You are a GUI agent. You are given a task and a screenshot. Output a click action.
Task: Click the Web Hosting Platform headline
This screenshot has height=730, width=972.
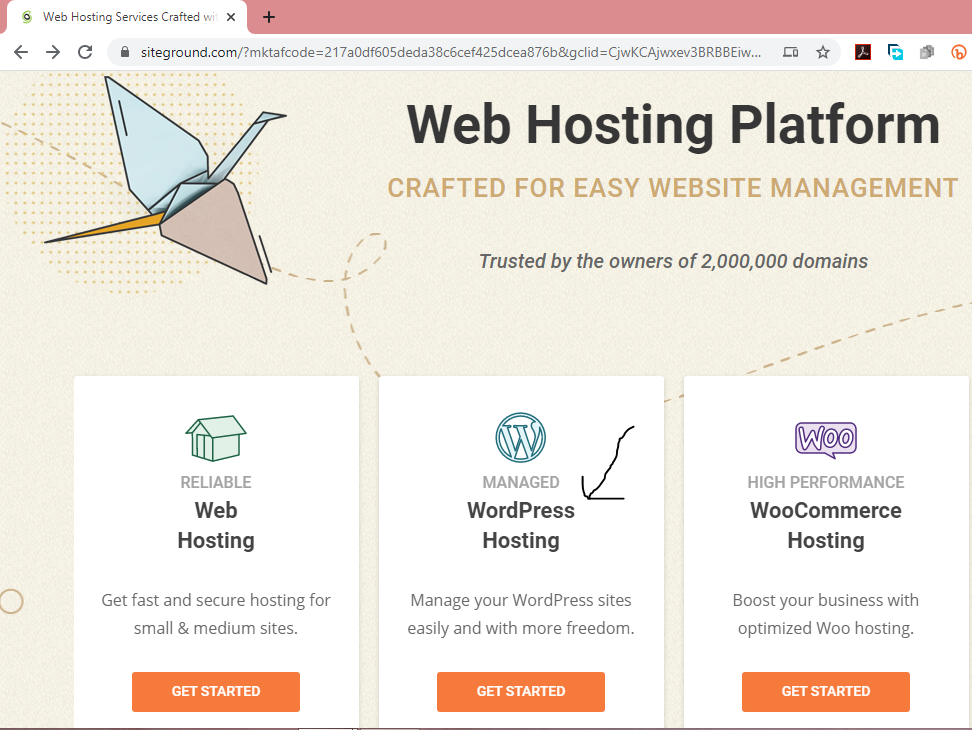coord(673,125)
